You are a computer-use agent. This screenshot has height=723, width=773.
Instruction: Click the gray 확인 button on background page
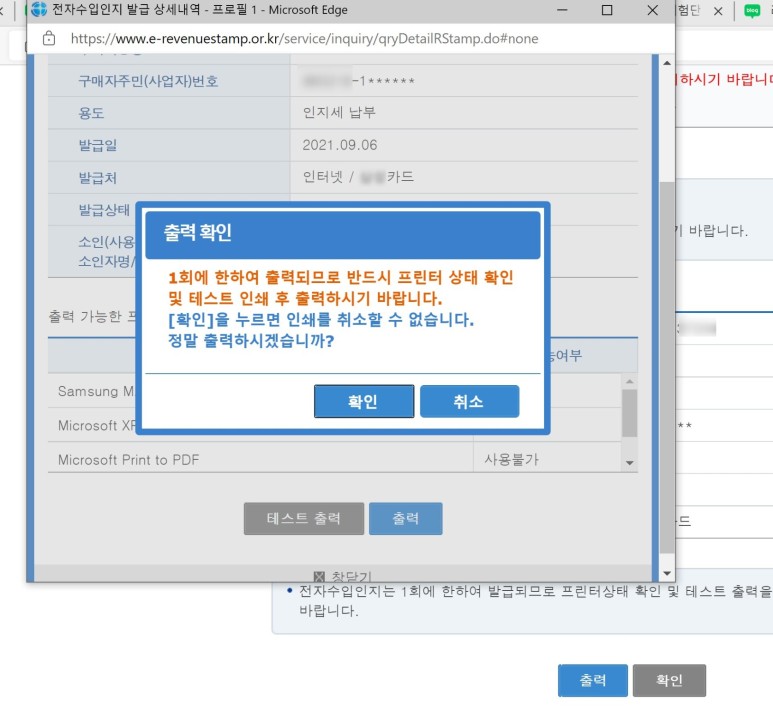(669, 680)
